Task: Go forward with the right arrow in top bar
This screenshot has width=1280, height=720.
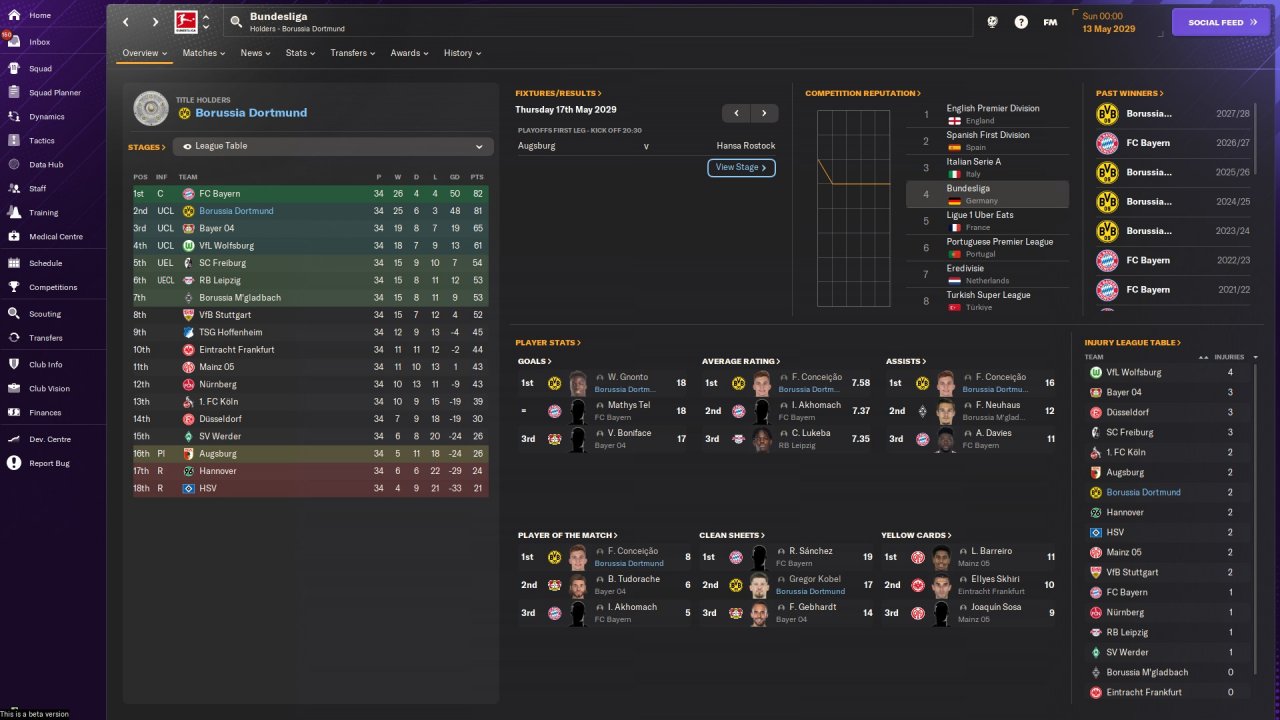Action: 155,22
